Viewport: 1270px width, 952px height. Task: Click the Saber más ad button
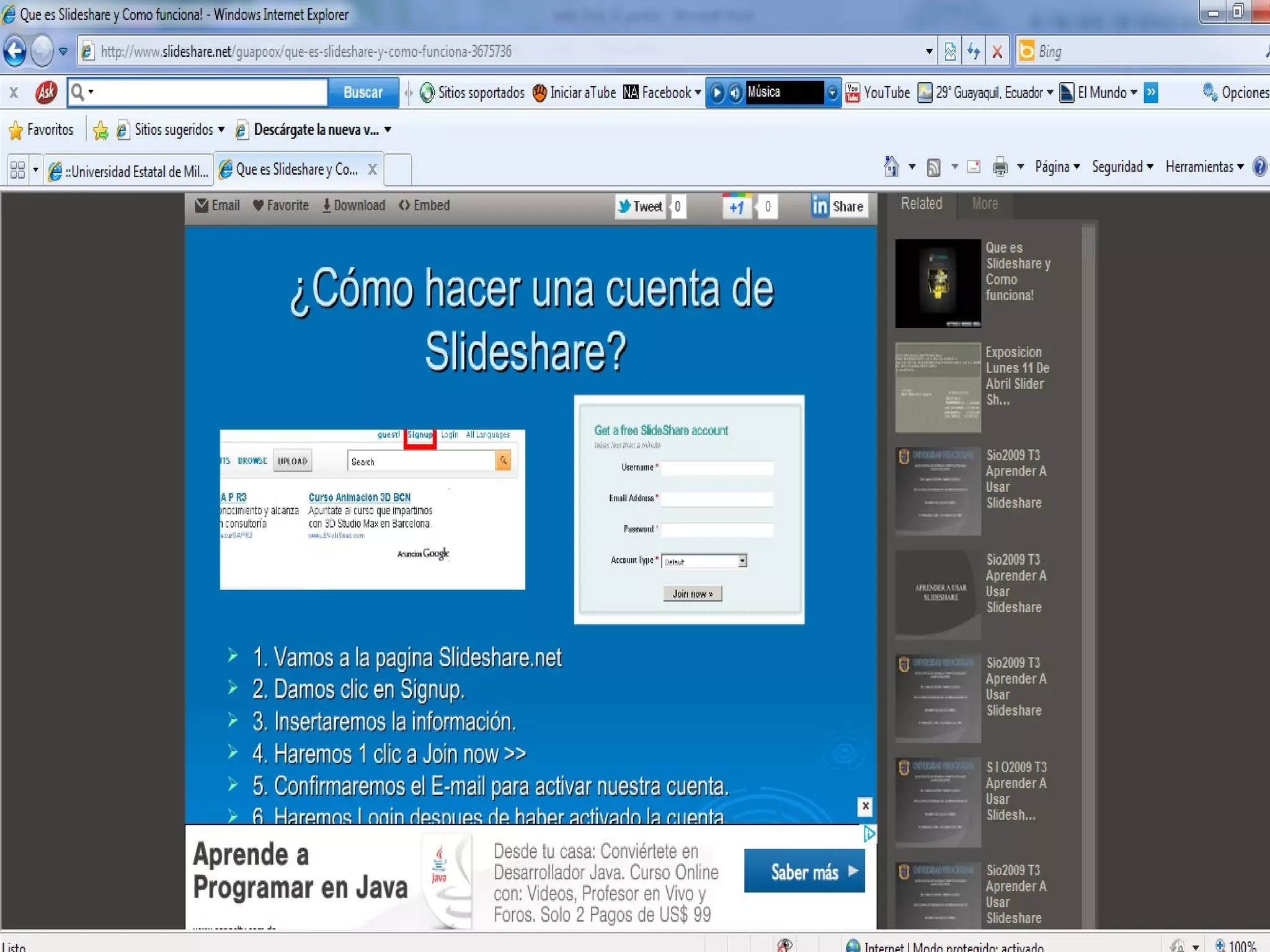pos(804,872)
